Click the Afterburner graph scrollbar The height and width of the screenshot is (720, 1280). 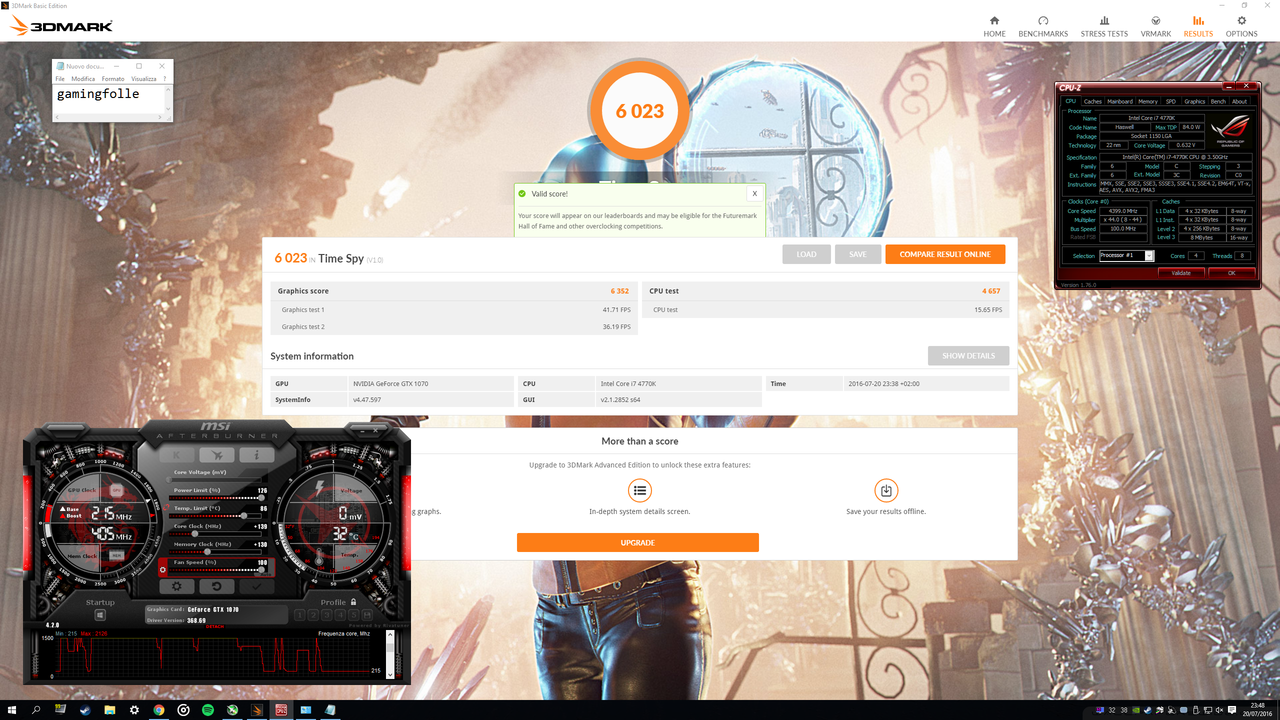click(392, 654)
